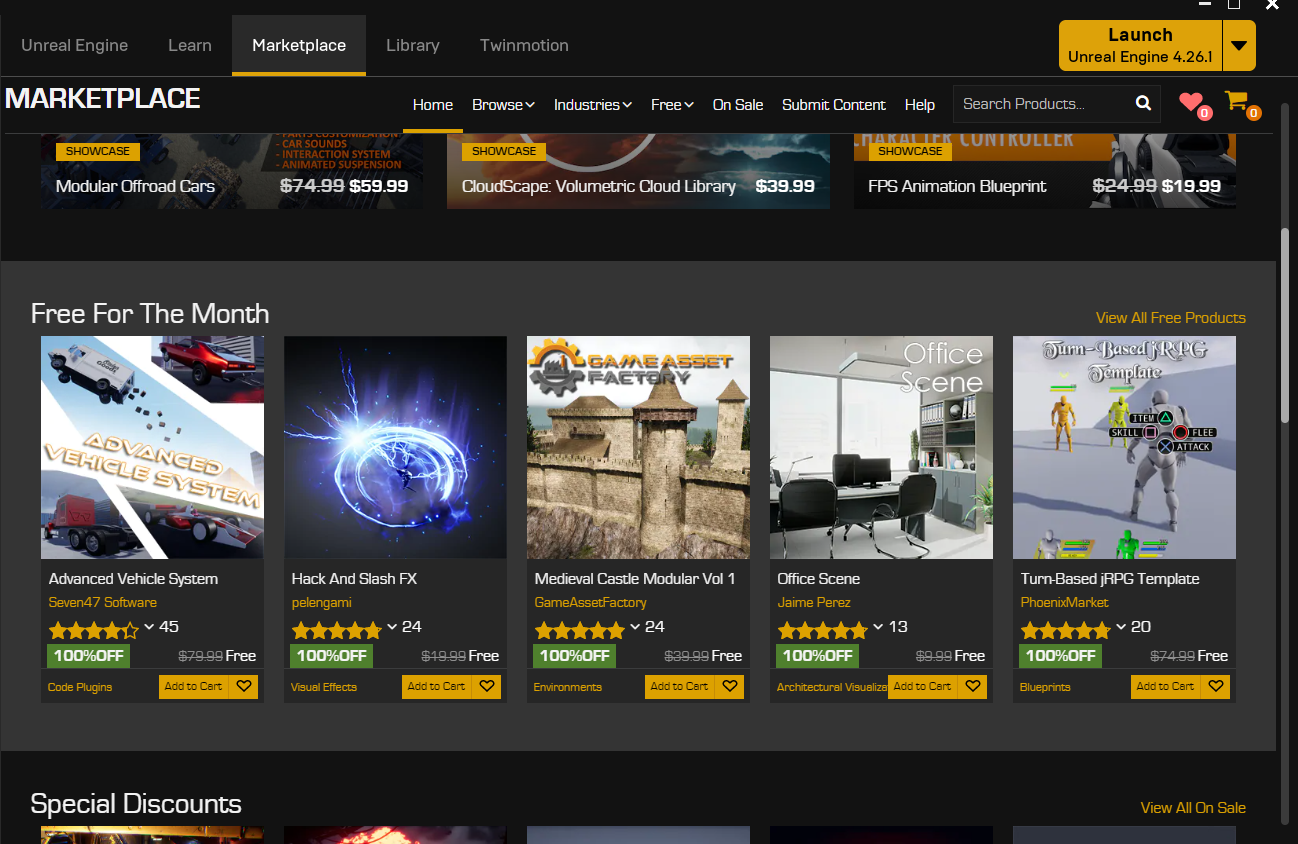Open the On Sale page

pyautogui.click(x=738, y=105)
